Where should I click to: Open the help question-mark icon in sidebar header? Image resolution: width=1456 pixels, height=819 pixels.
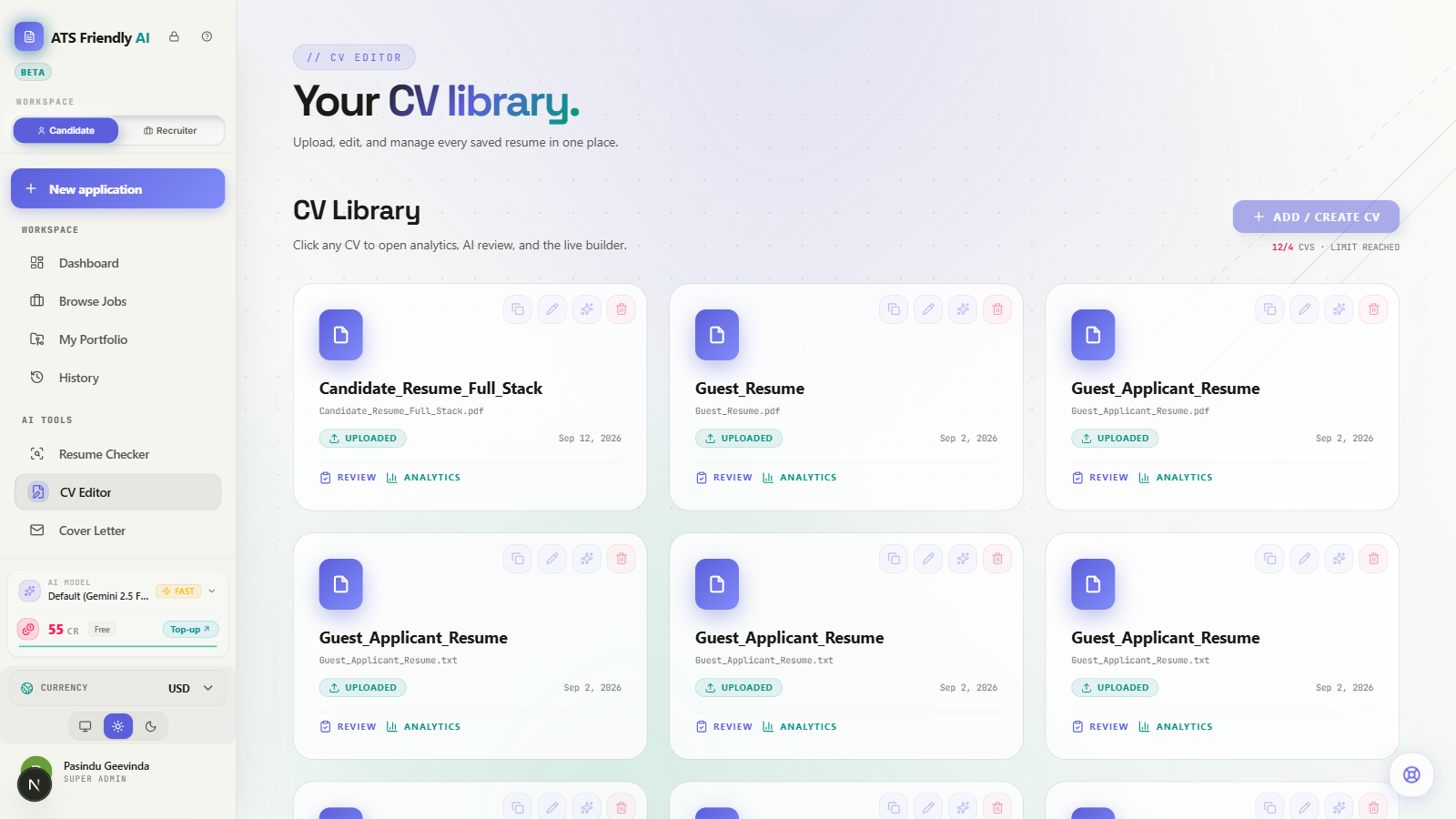(x=207, y=37)
